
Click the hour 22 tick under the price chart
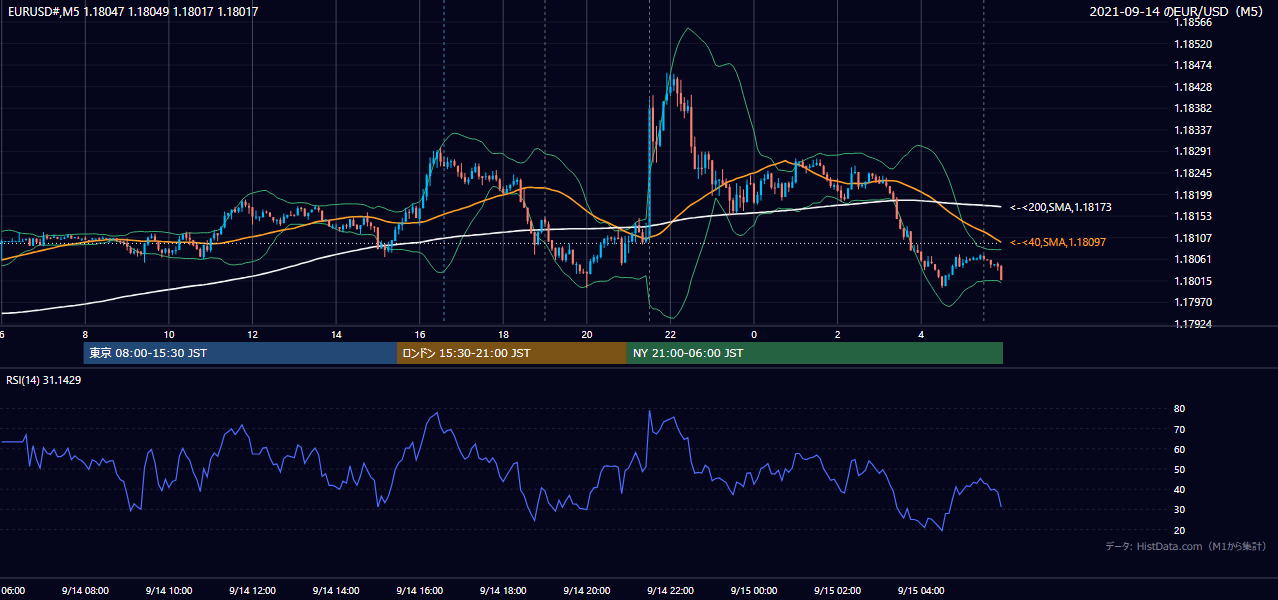point(670,335)
